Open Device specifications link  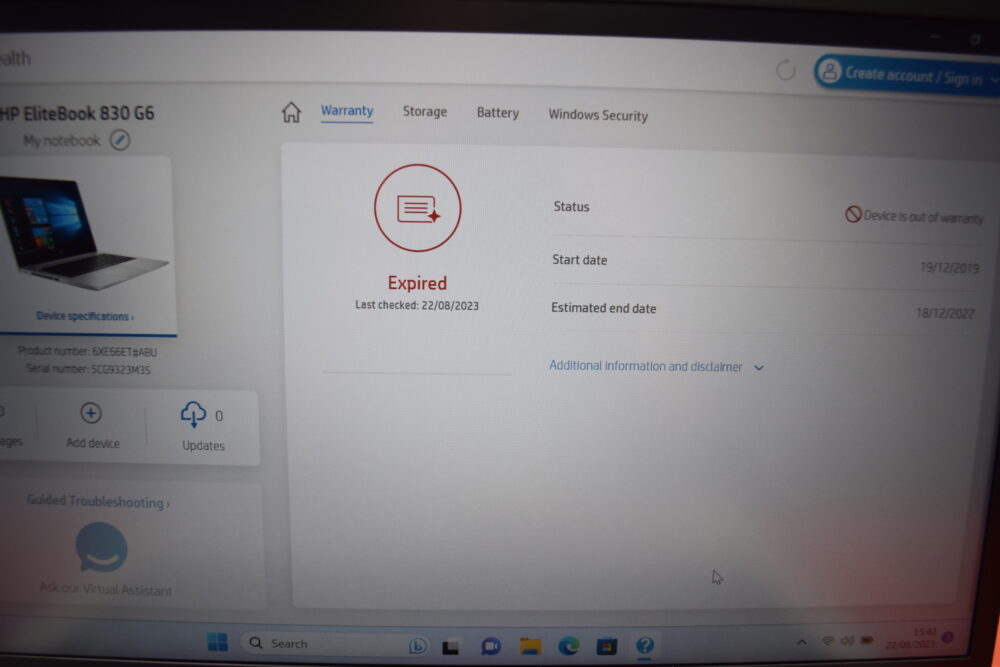click(x=85, y=316)
